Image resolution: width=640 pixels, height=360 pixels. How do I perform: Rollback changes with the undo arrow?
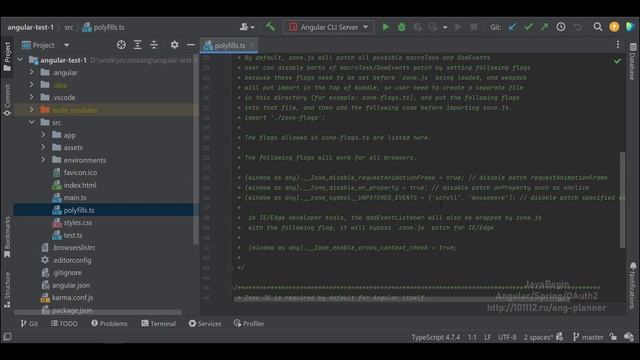pos(578,27)
